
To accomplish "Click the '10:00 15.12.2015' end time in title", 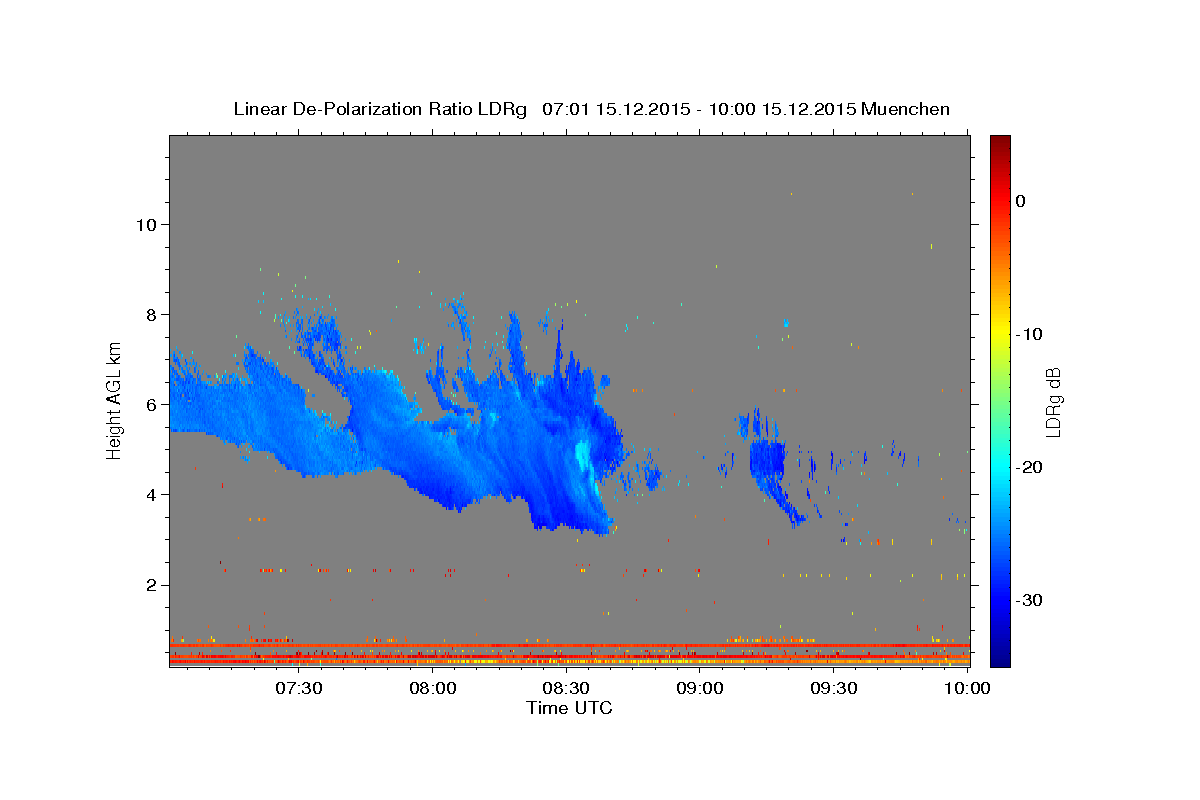I will (x=782, y=109).
